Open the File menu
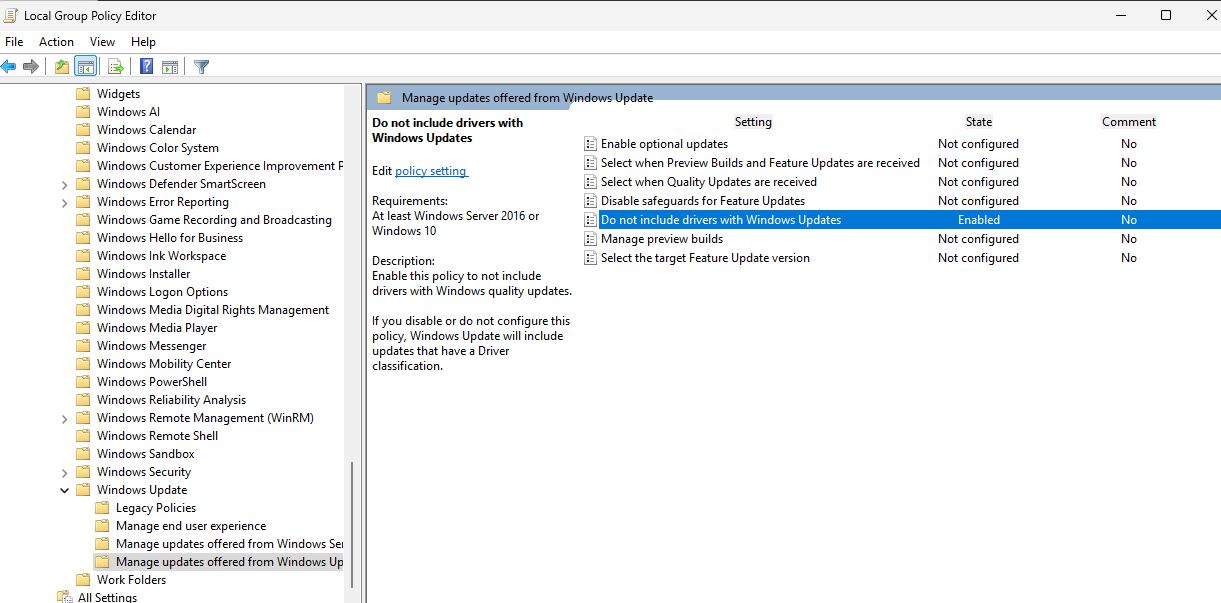 pyautogui.click(x=14, y=42)
